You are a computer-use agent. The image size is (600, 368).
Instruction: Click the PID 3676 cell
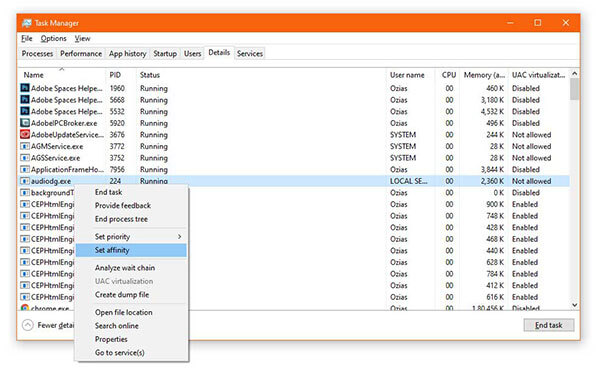tap(117, 135)
